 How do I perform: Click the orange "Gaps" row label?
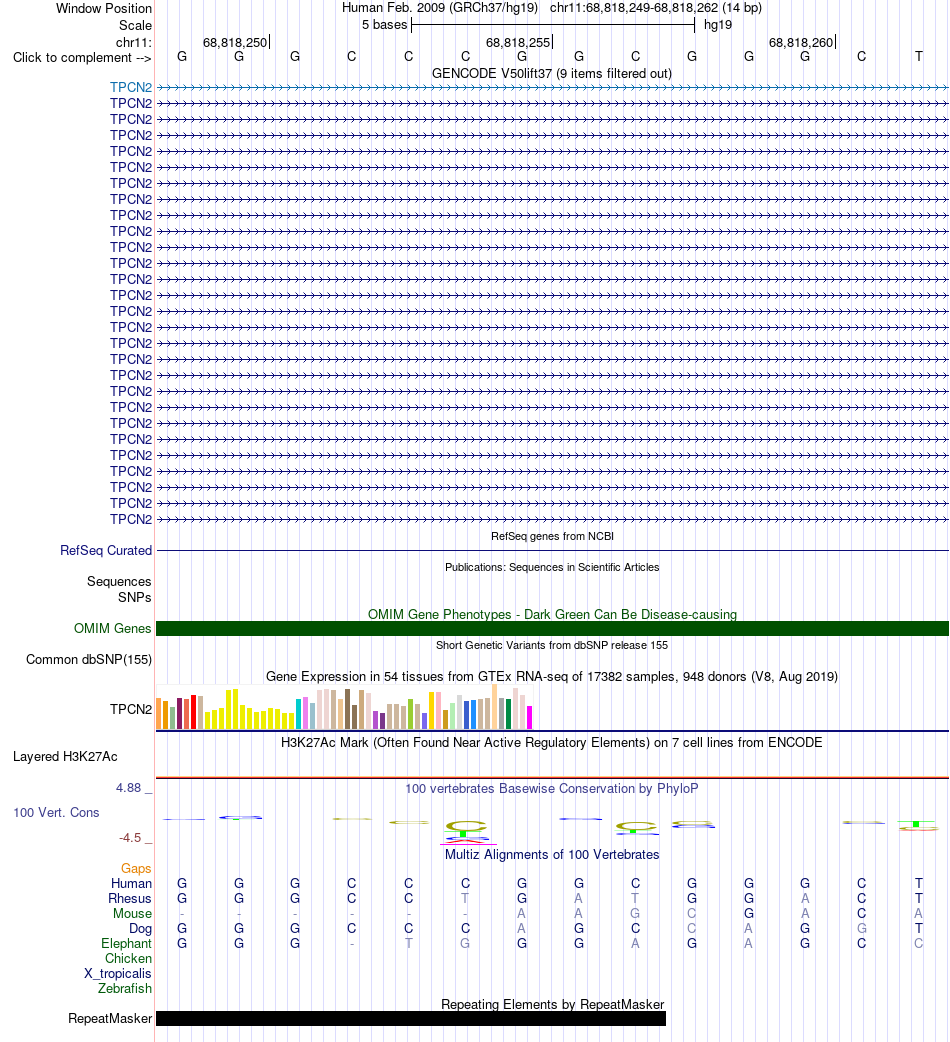pyautogui.click(x=136, y=869)
